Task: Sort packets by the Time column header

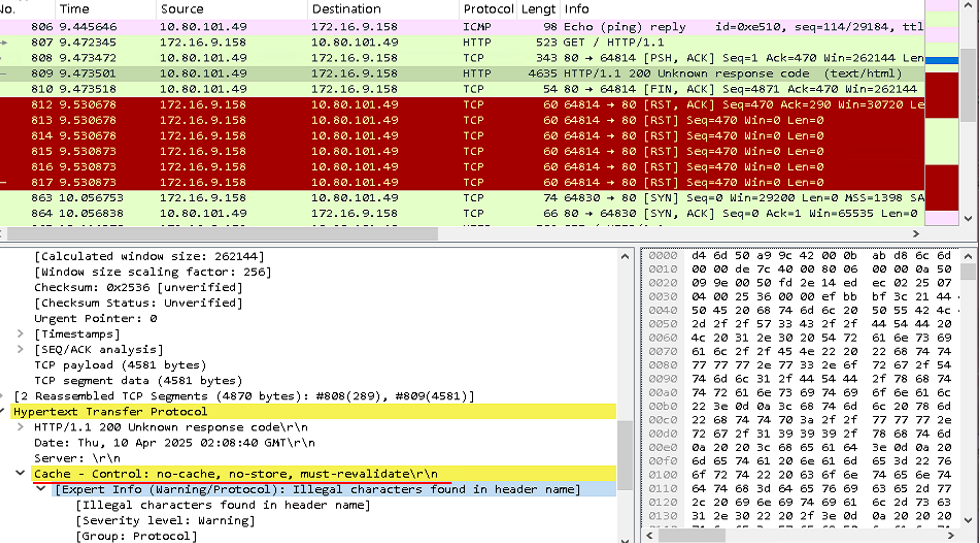Action: point(104,9)
